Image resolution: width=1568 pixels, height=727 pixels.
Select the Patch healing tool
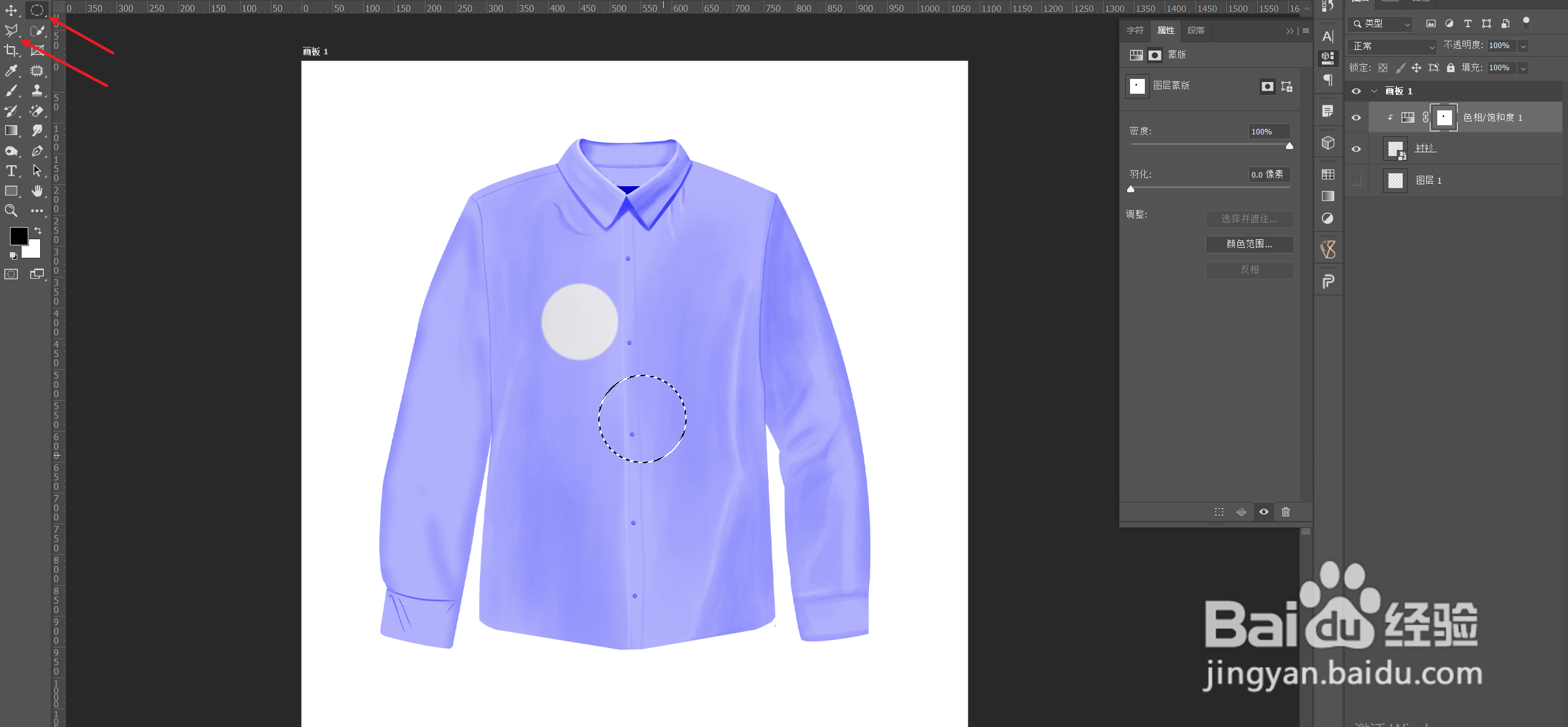coord(37,71)
